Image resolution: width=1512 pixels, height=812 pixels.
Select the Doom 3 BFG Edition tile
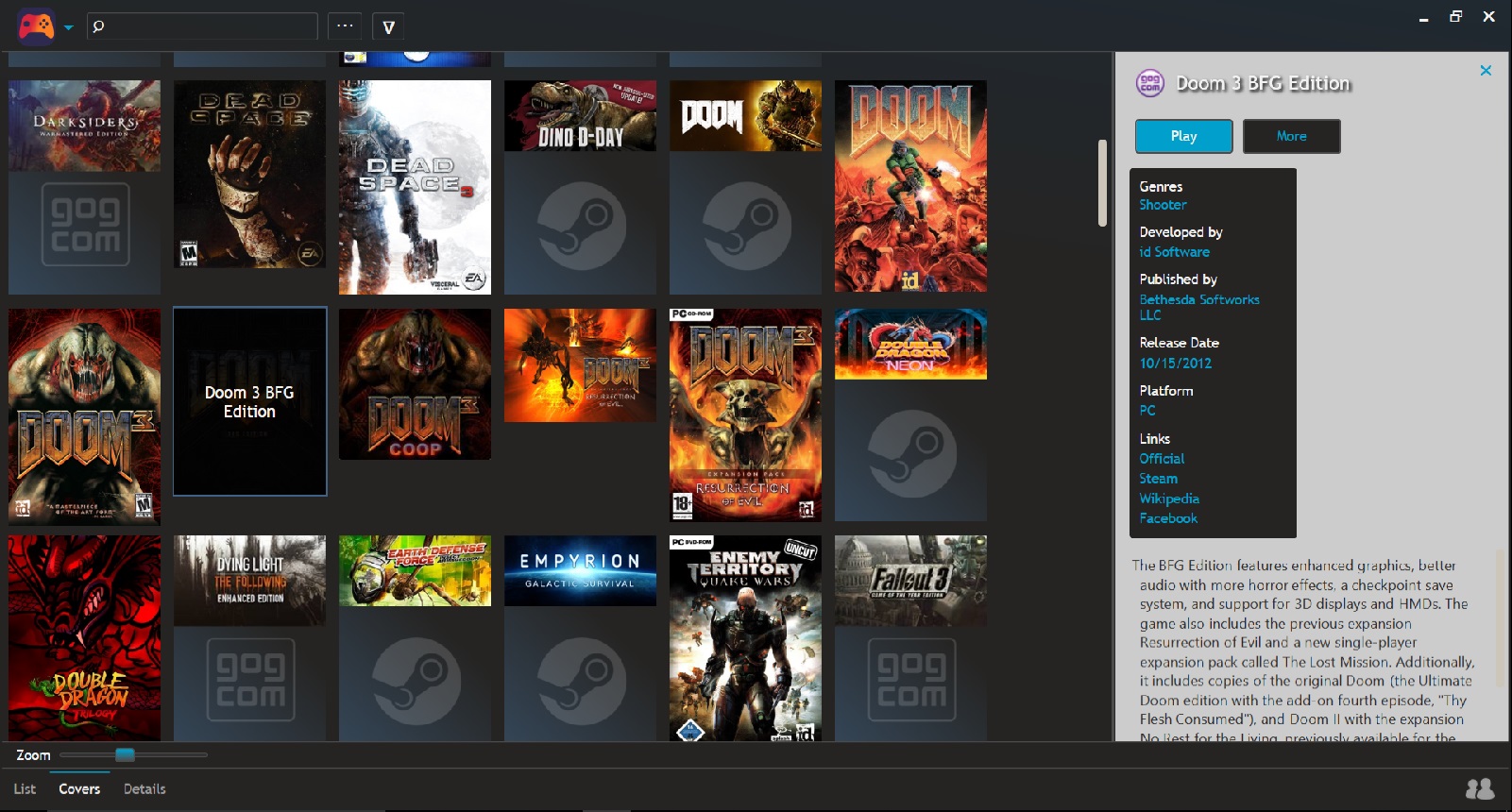[249, 401]
